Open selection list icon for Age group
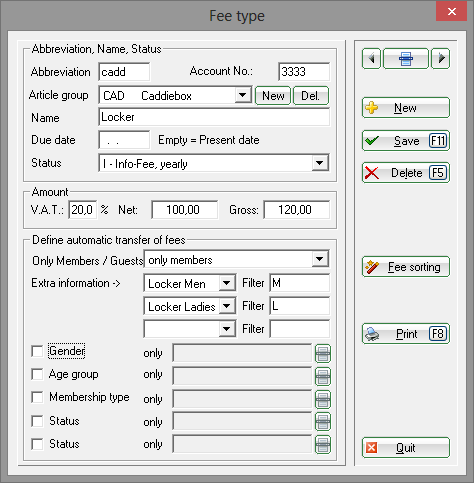474x483 pixels. click(x=323, y=376)
